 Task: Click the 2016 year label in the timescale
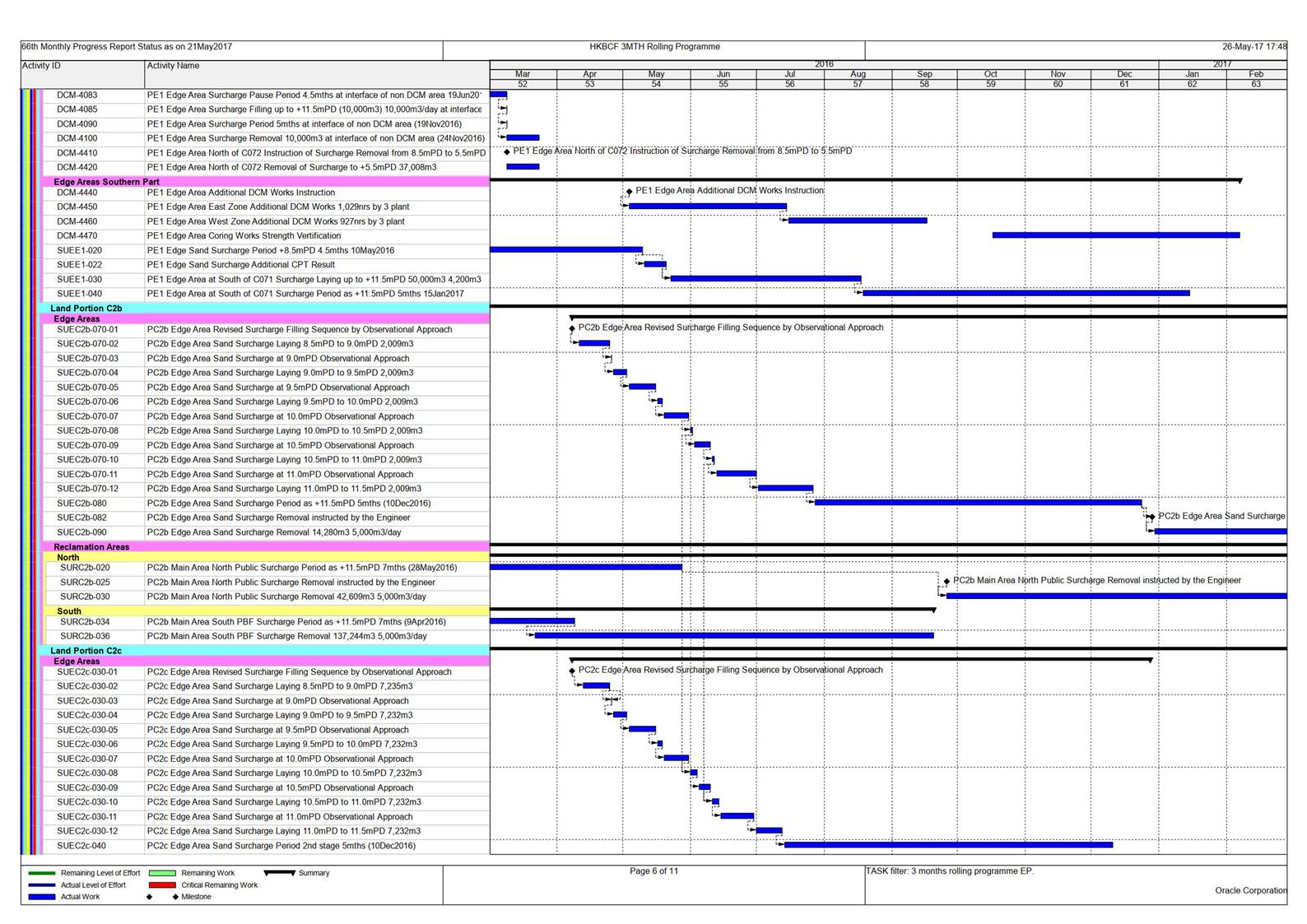824,64
